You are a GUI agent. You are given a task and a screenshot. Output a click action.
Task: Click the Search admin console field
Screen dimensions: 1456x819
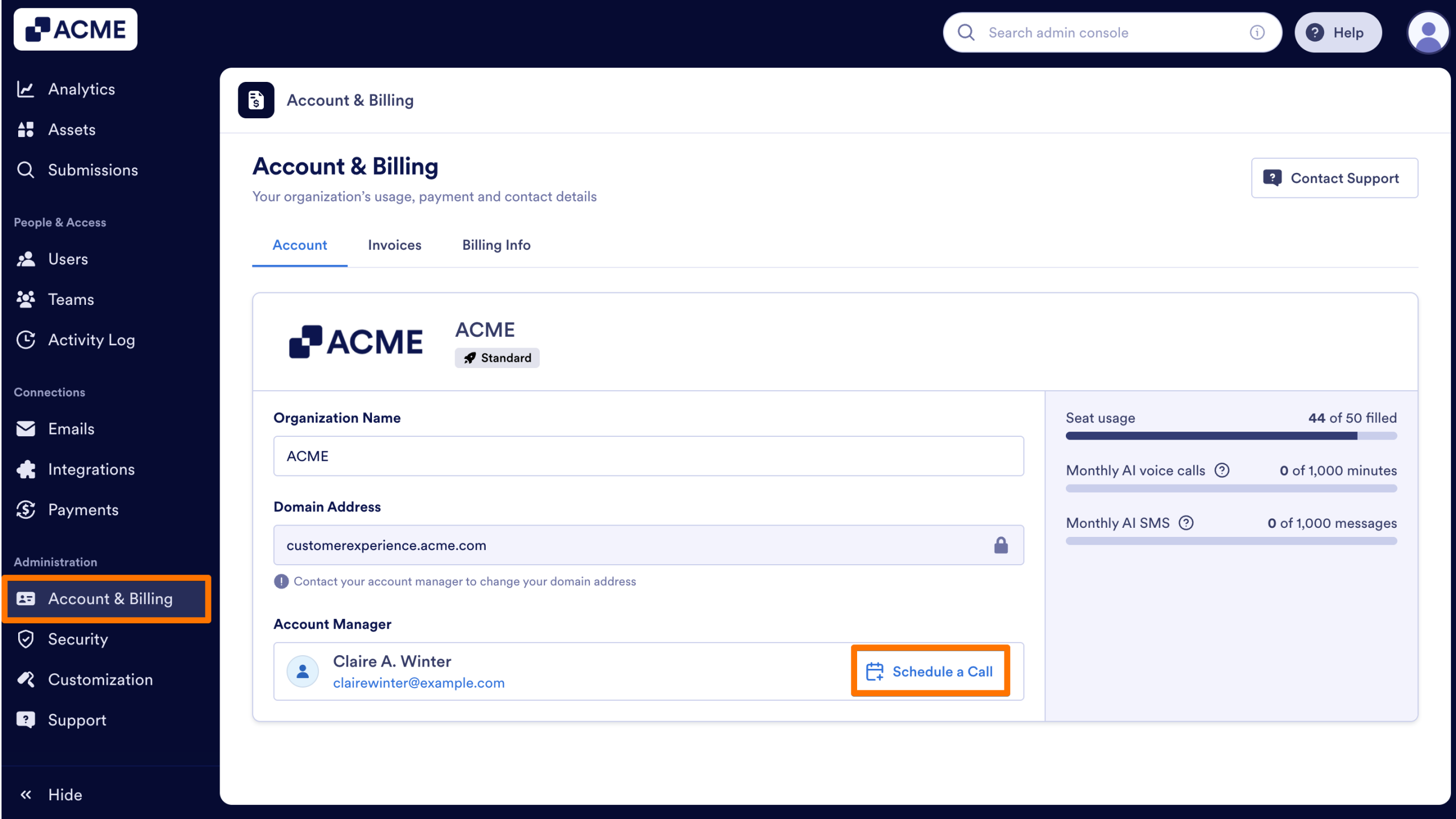1112,32
